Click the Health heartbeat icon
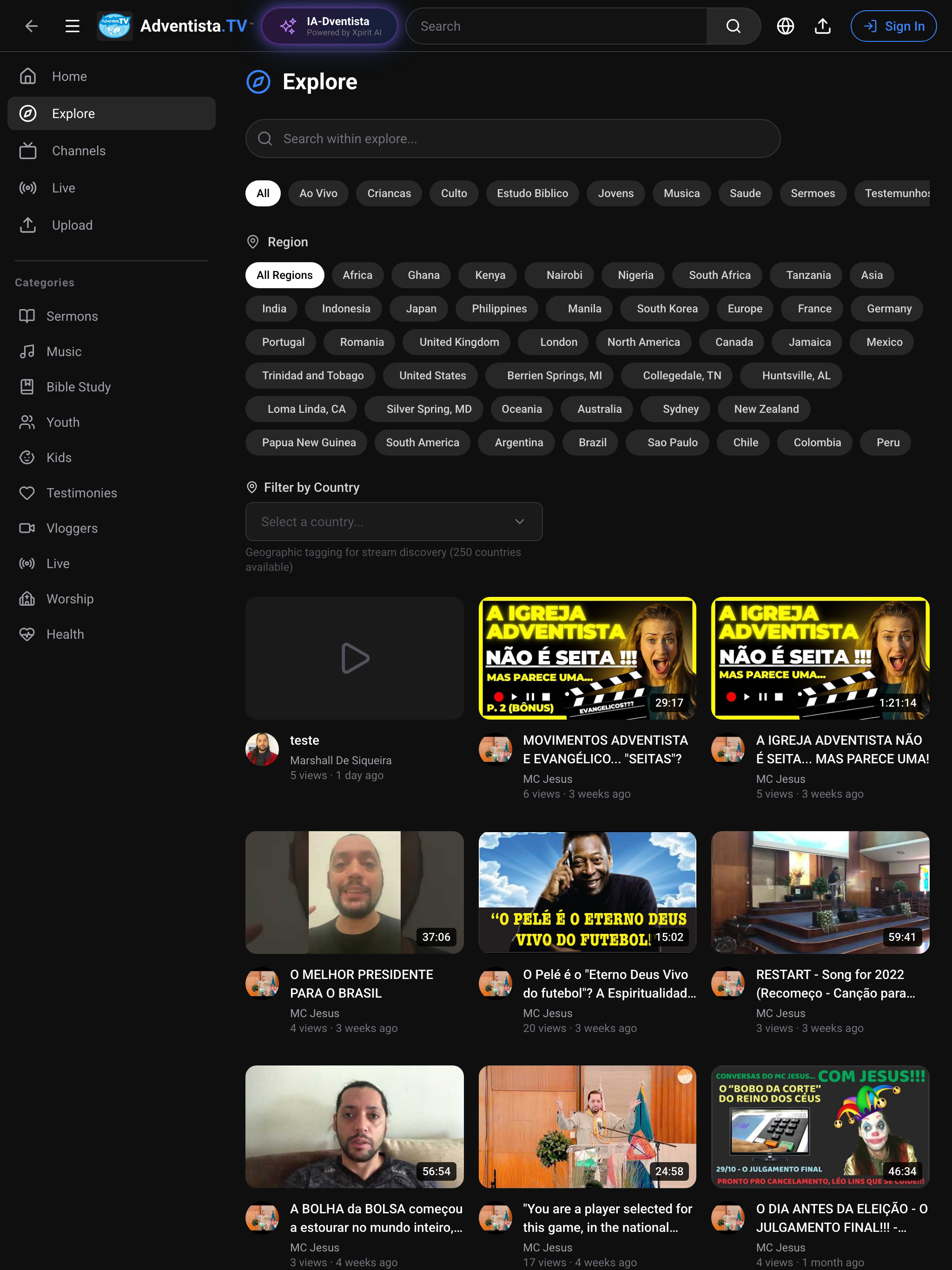 coord(27,634)
